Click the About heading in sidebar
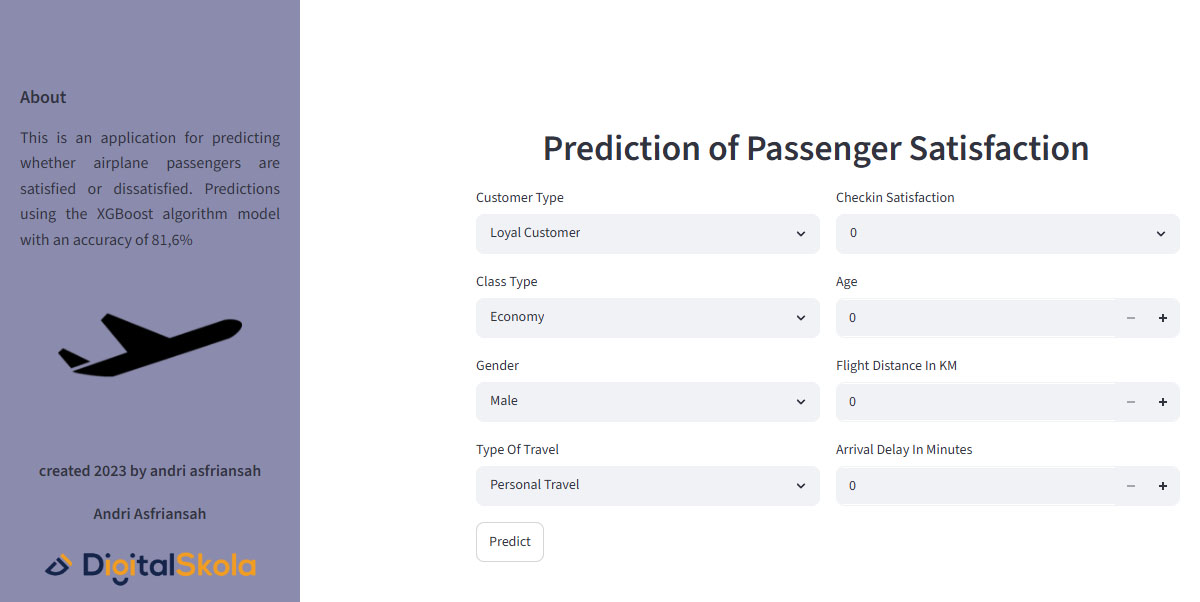Screen dimensions: 1200x602 (x=43, y=97)
